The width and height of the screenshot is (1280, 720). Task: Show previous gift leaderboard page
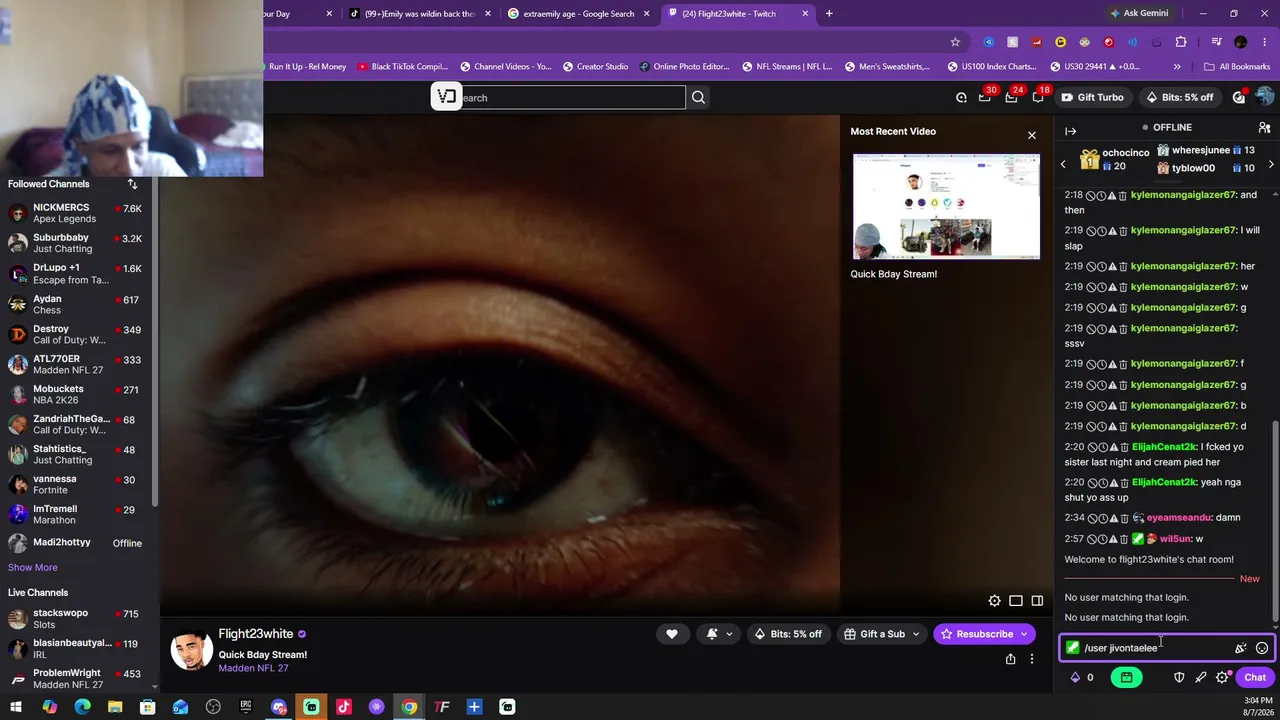click(1063, 163)
